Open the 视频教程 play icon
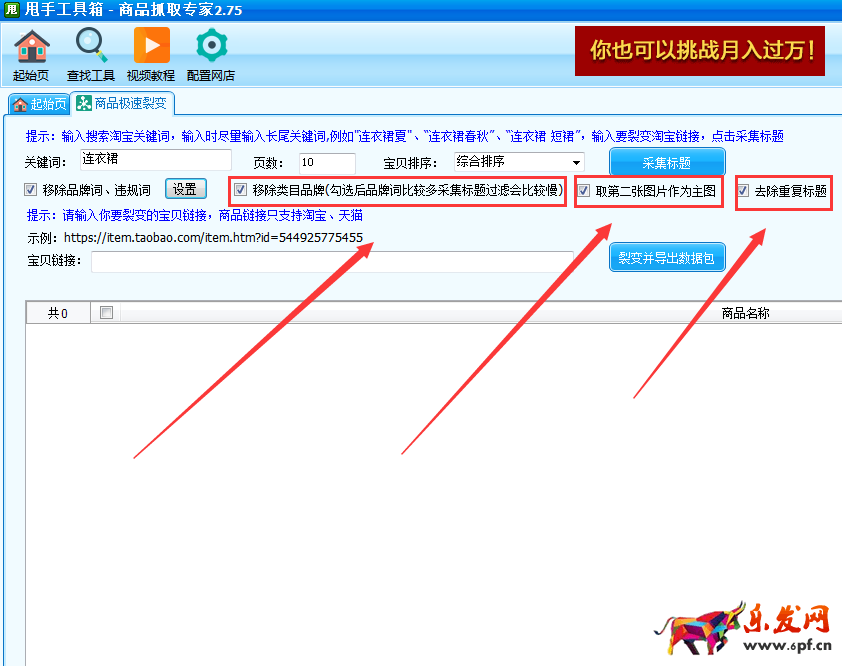This screenshot has height=666, width=842. (x=151, y=47)
